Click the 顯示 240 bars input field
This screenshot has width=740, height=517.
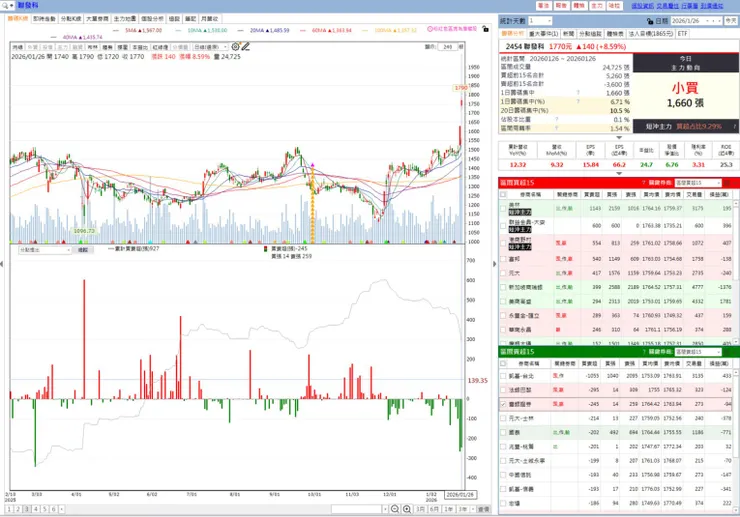(448, 47)
